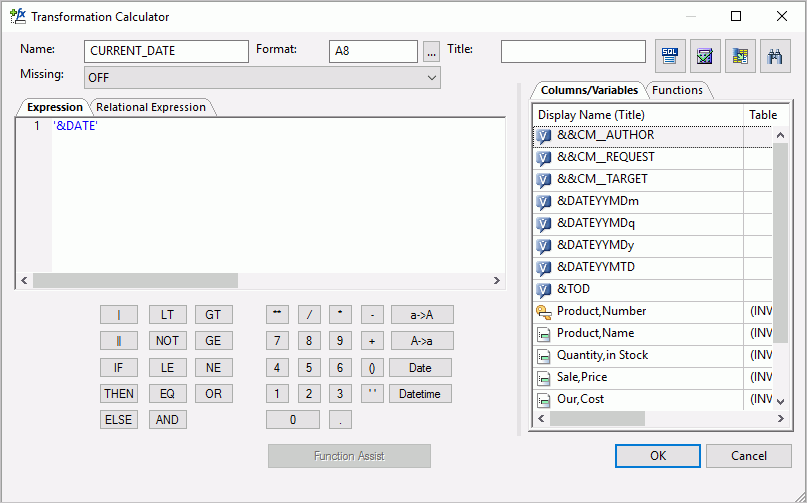Click the division / keypad button
The image size is (807, 503).
click(309, 315)
